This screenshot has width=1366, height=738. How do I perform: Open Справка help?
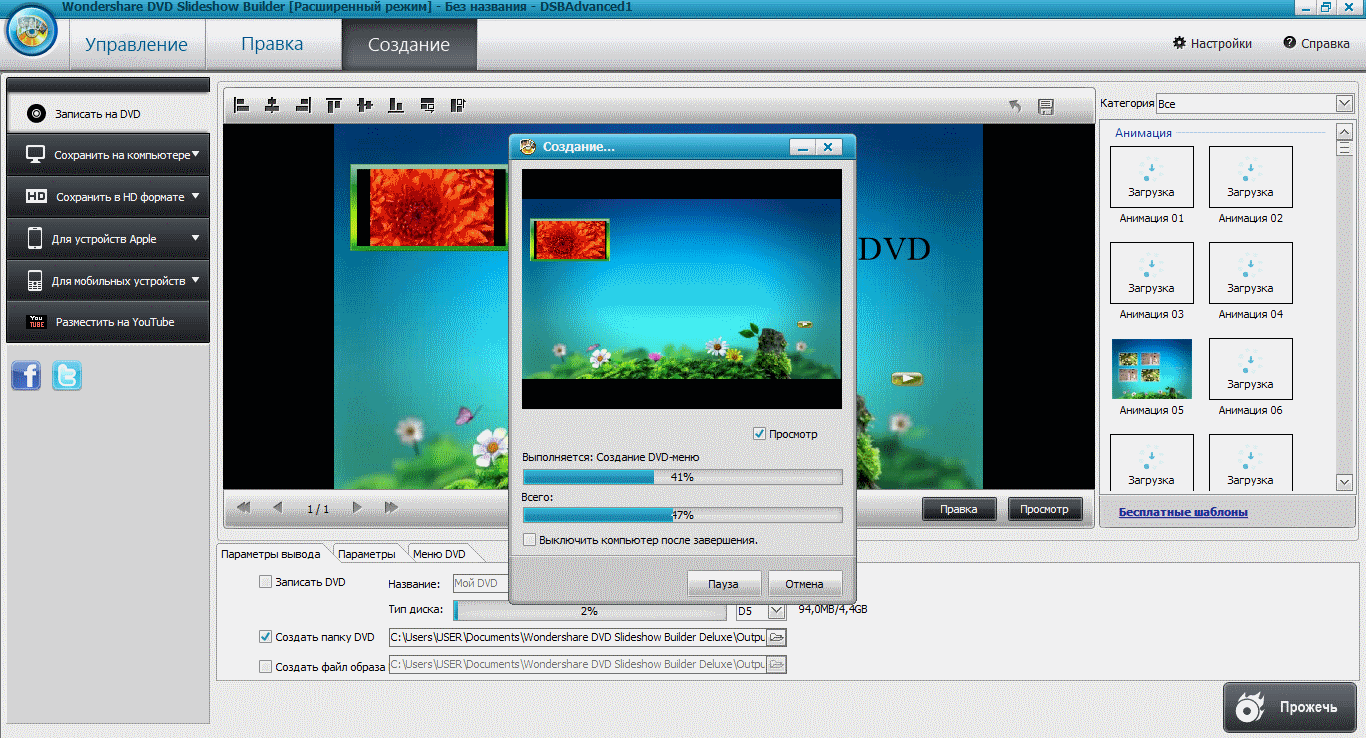point(1317,43)
